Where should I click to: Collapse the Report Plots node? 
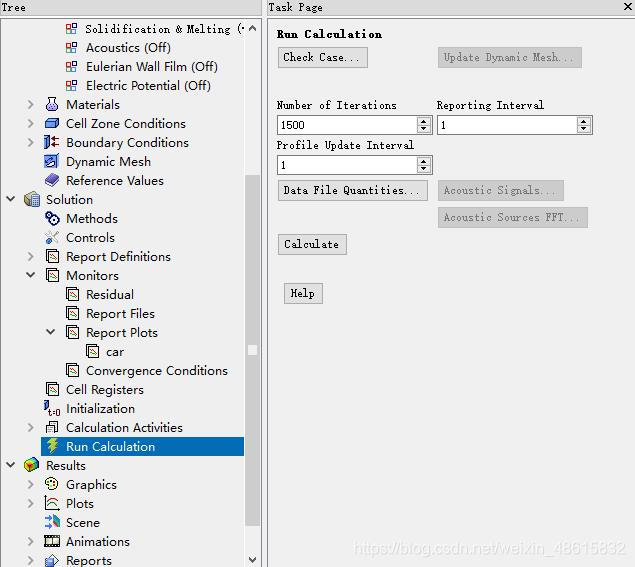[x=51, y=333]
